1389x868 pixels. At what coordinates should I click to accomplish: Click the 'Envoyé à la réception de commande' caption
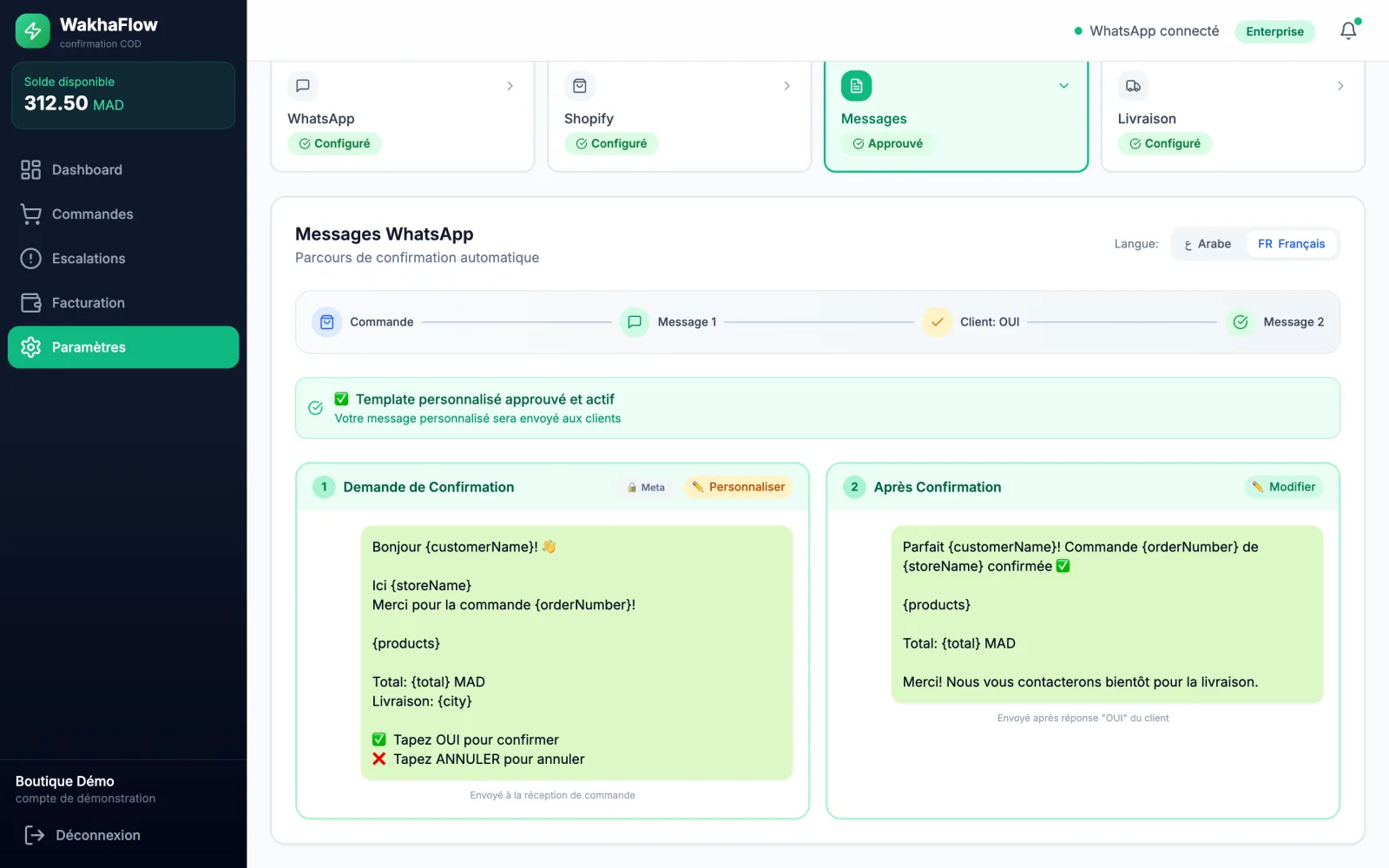[552, 795]
